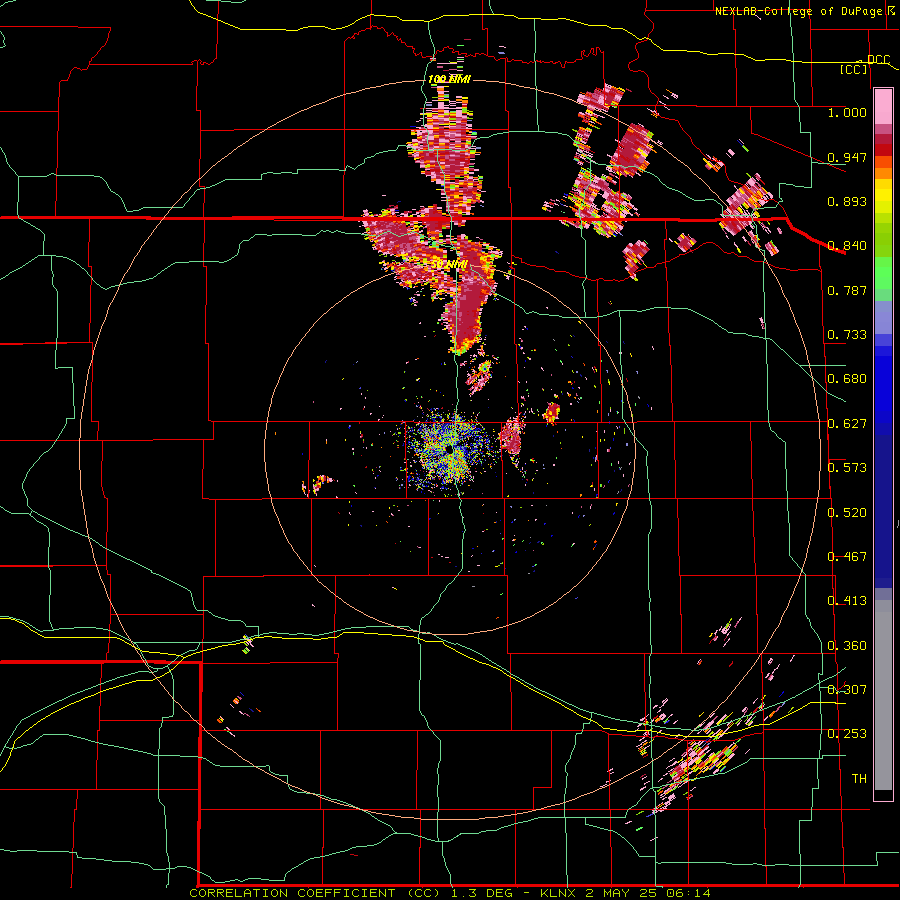Select the 0.520 value on the scale

coord(847,513)
